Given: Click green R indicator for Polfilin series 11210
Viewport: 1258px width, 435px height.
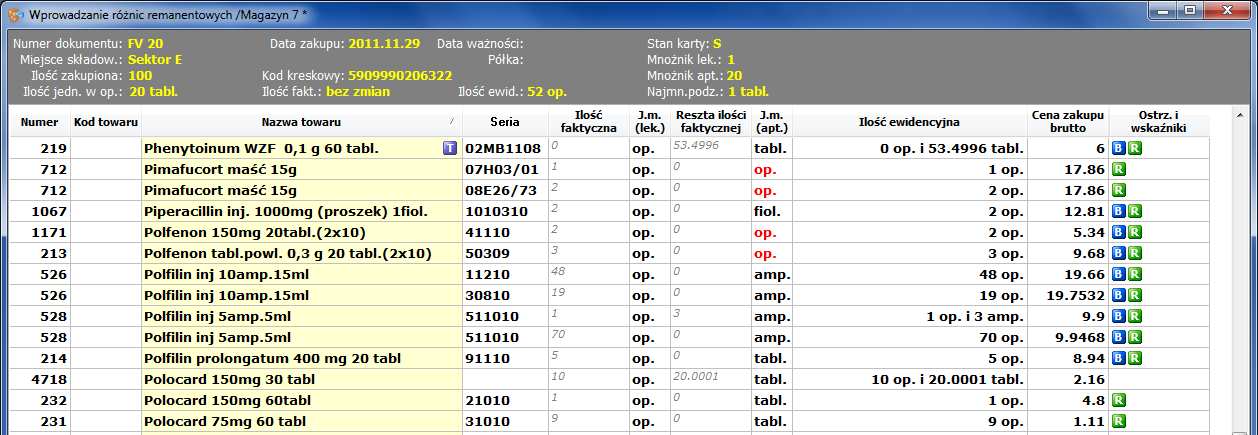Looking at the screenshot, I should click(x=1135, y=274).
